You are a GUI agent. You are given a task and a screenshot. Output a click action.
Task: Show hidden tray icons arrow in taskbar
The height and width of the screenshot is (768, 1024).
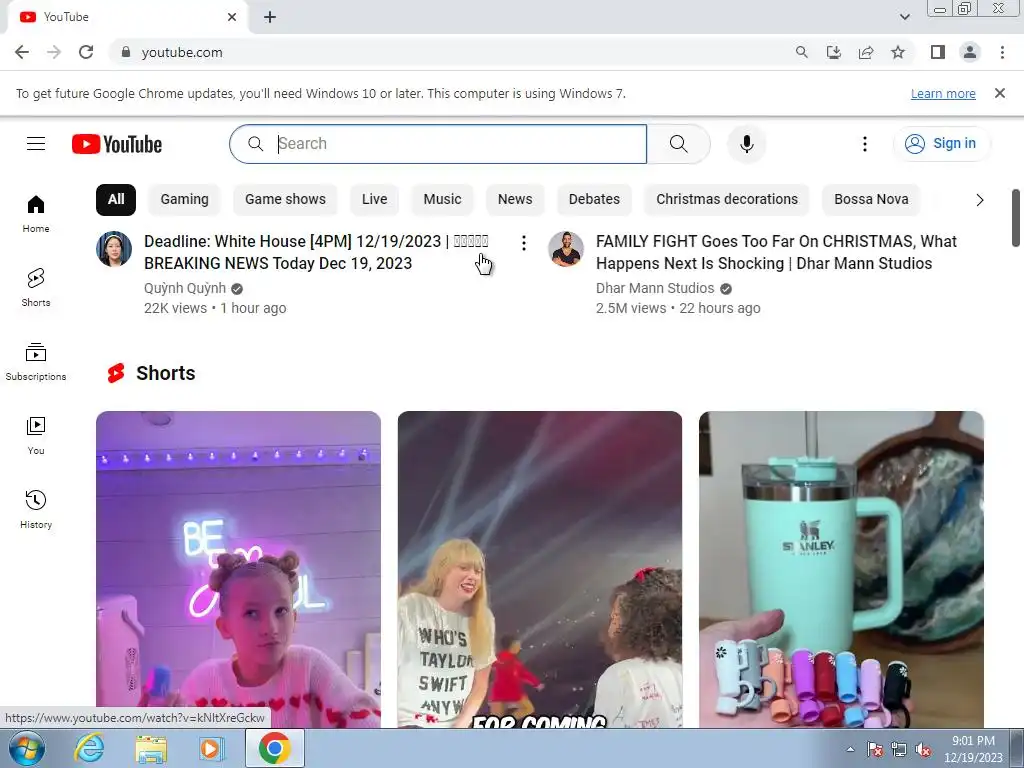(850, 749)
